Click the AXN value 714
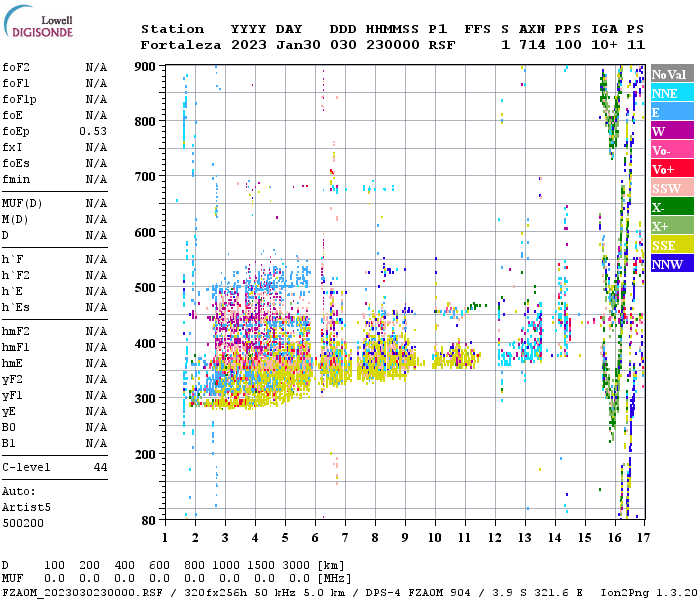Viewport: 700px width, 600px height. point(532,45)
